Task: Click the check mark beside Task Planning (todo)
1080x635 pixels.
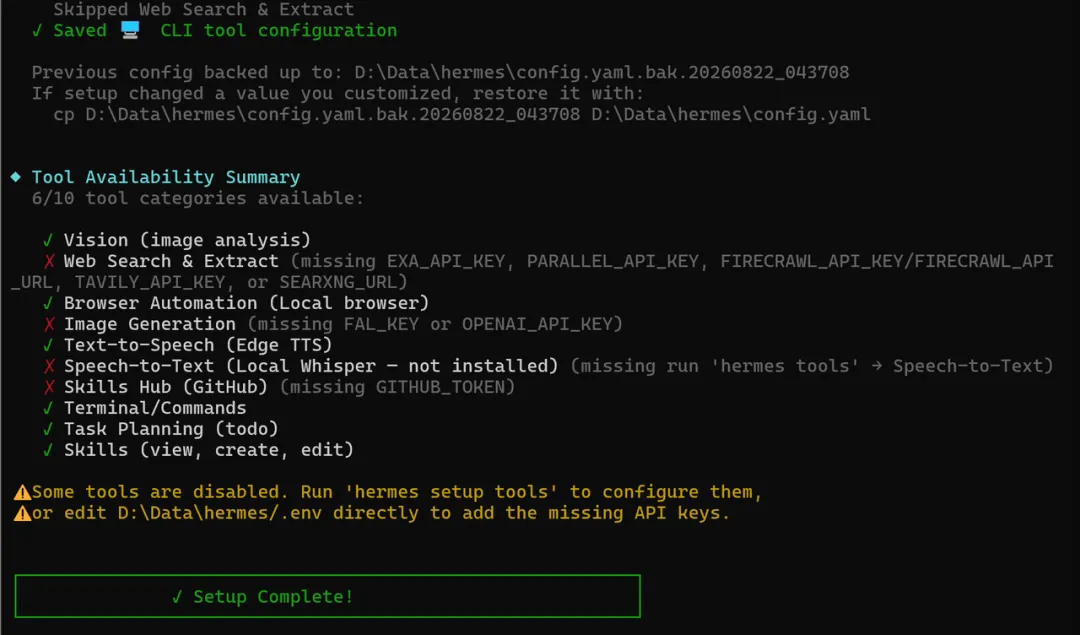Action: 48,429
